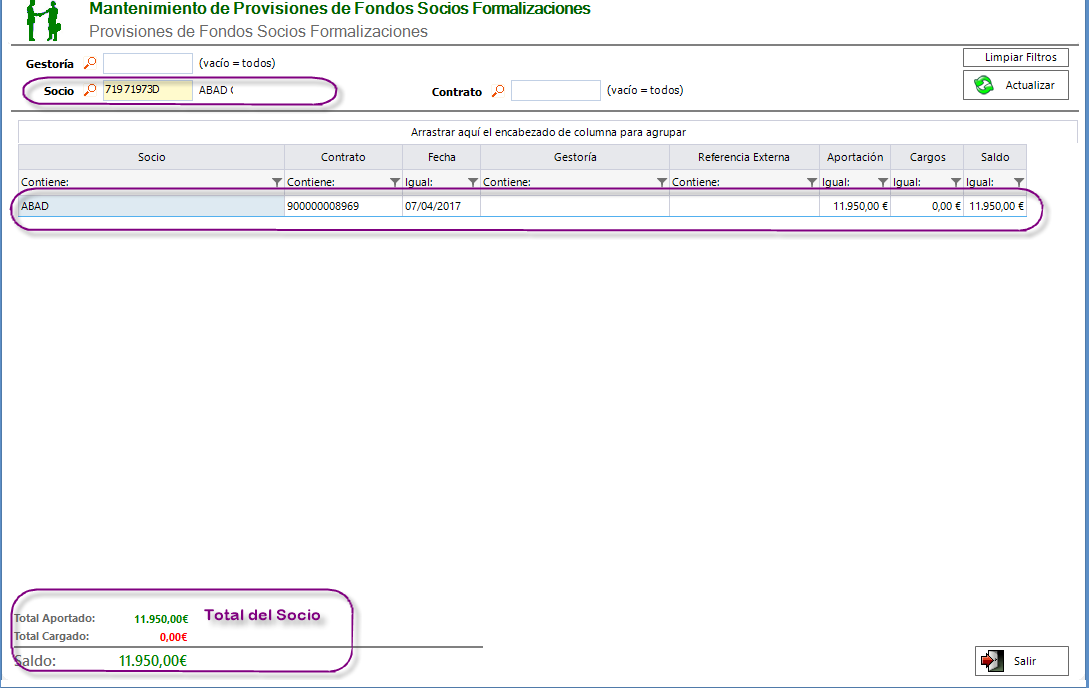Click the Socio search magnifier icon
The image size is (1089, 688).
click(90, 90)
